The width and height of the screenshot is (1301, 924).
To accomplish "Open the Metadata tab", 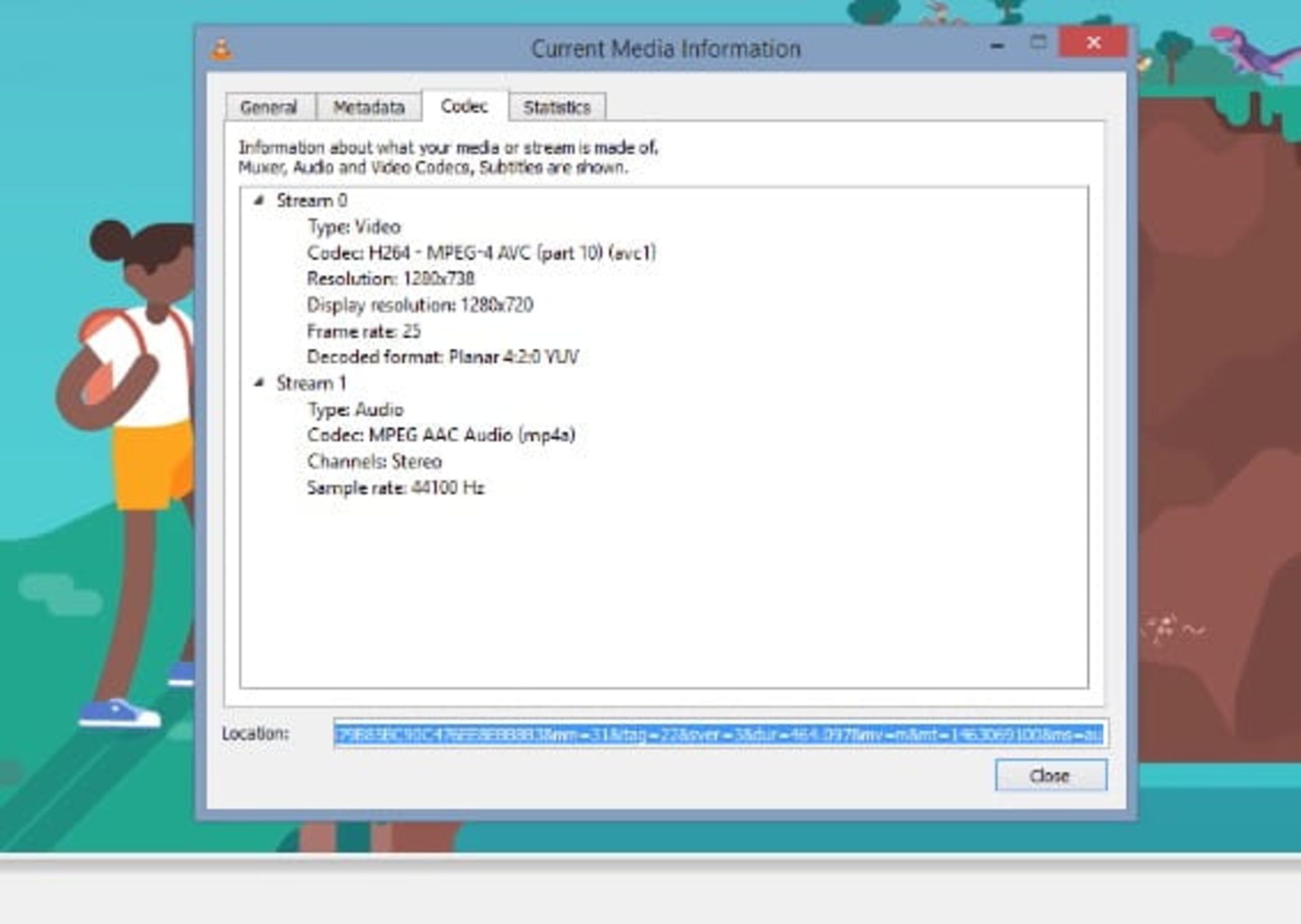I will click(x=369, y=107).
